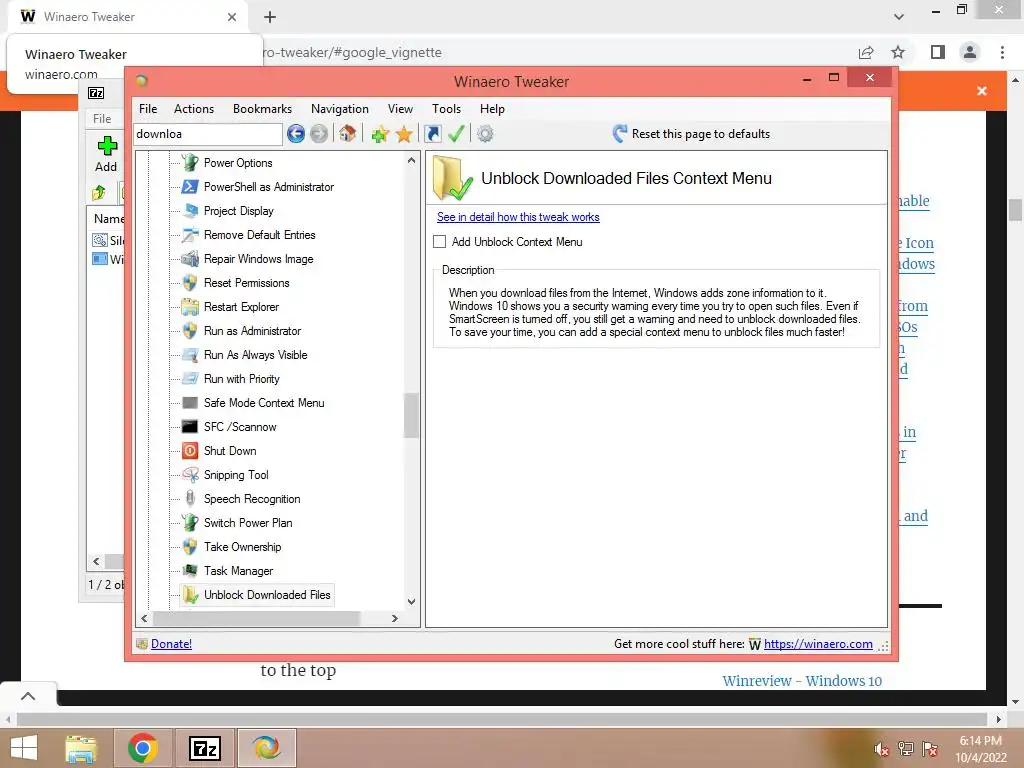This screenshot has width=1024, height=768.
Task: Click the share page icon in Chrome
Action: pyautogui.click(x=866, y=52)
